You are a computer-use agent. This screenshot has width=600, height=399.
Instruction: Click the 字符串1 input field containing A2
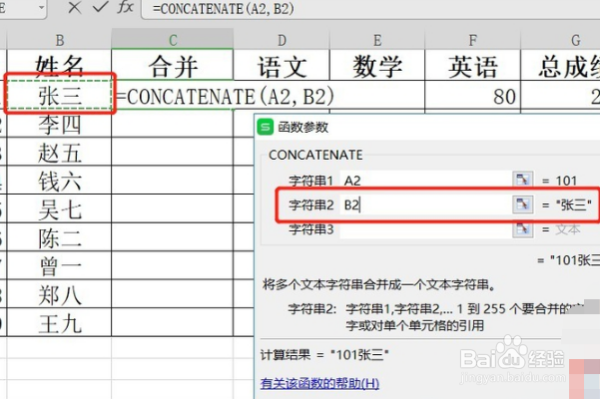point(426,180)
